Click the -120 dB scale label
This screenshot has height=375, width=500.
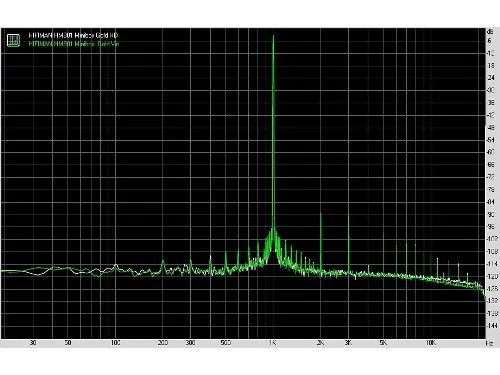pos(492,276)
